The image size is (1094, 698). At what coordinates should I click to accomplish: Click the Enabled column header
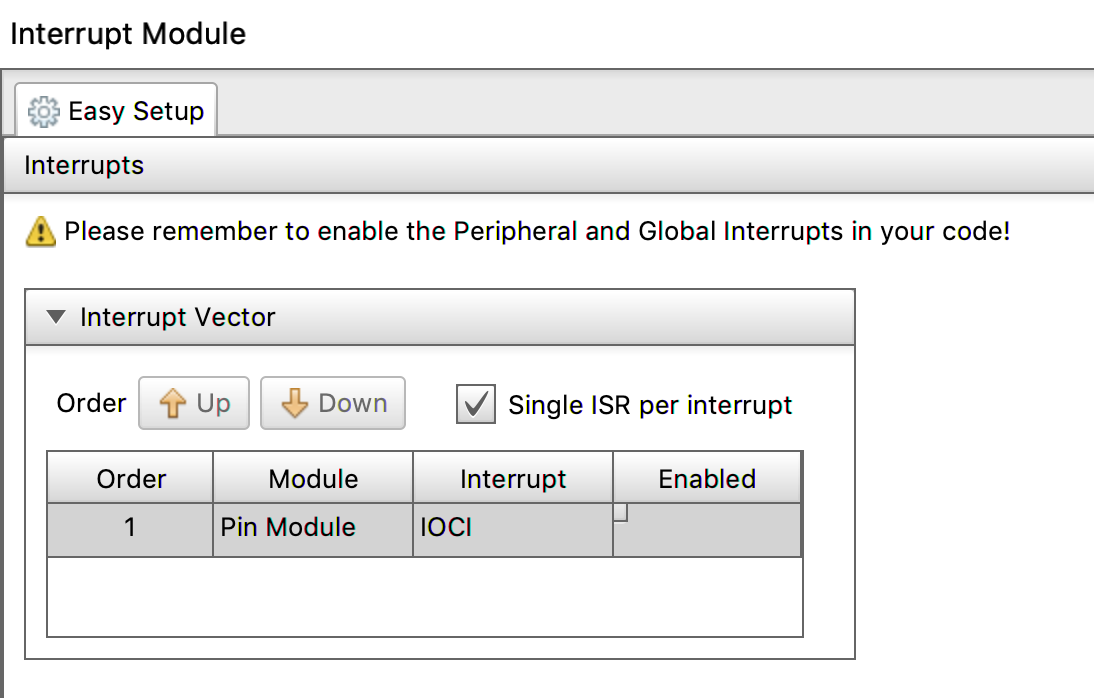707,478
